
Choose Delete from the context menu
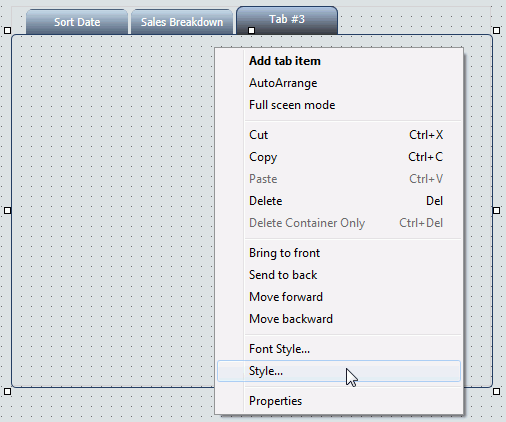(x=339, y=201)
